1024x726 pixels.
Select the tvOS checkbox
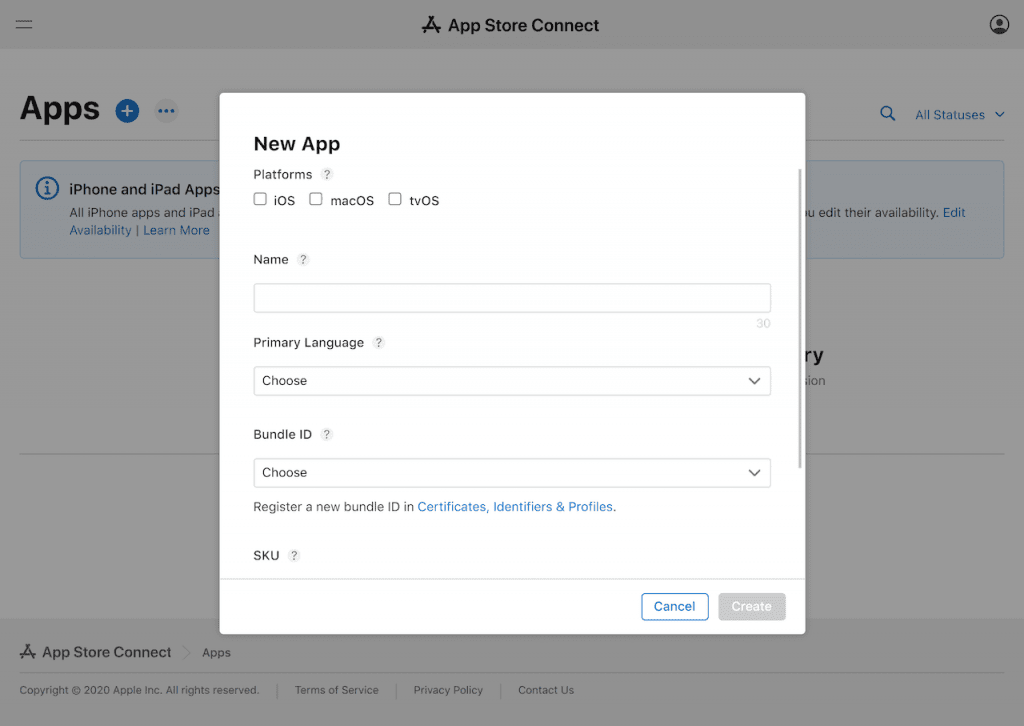point(394,199)
